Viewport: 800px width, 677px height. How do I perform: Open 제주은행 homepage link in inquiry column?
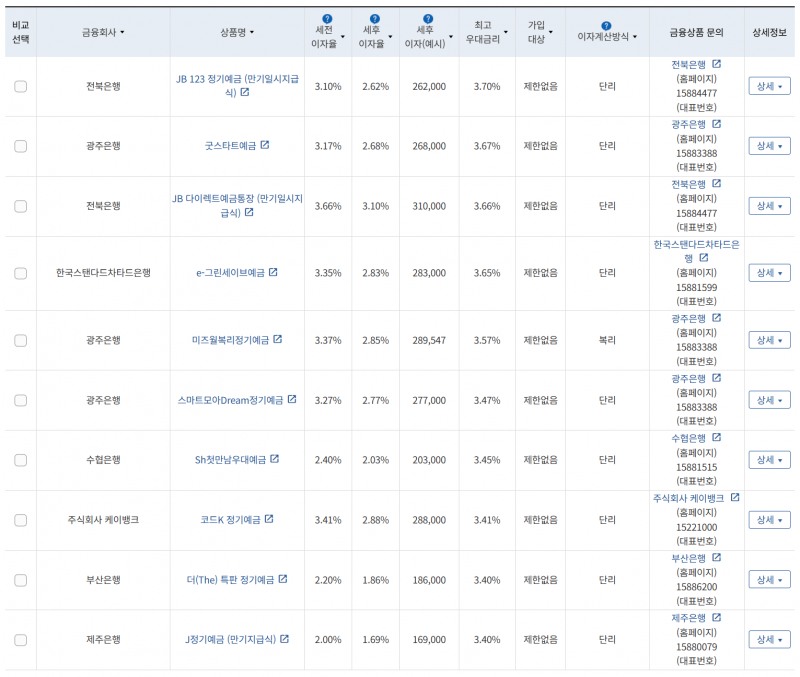(688, 618)
